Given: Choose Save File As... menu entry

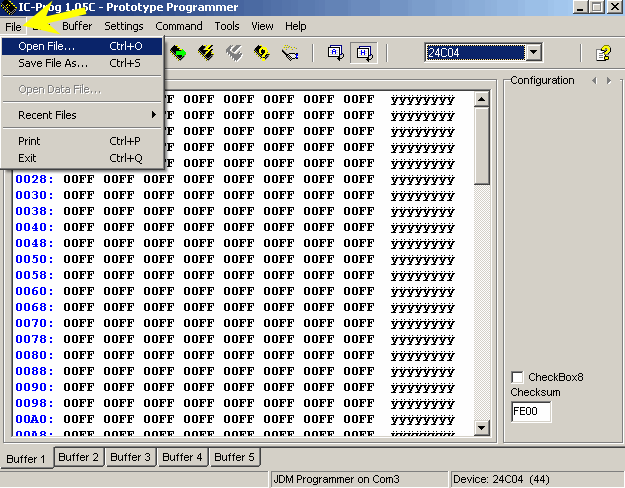Looking at the screenshot, I should point(82,63).
